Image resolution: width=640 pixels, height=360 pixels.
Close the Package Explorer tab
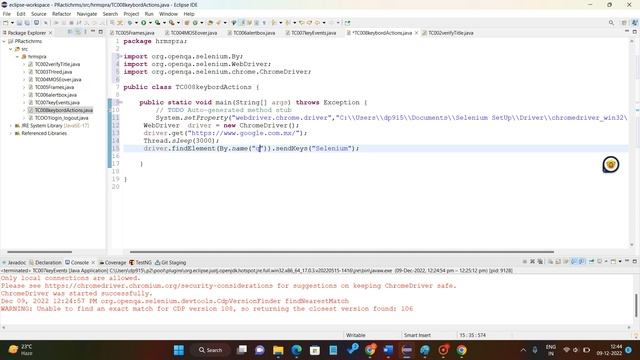tap(51, 33)
